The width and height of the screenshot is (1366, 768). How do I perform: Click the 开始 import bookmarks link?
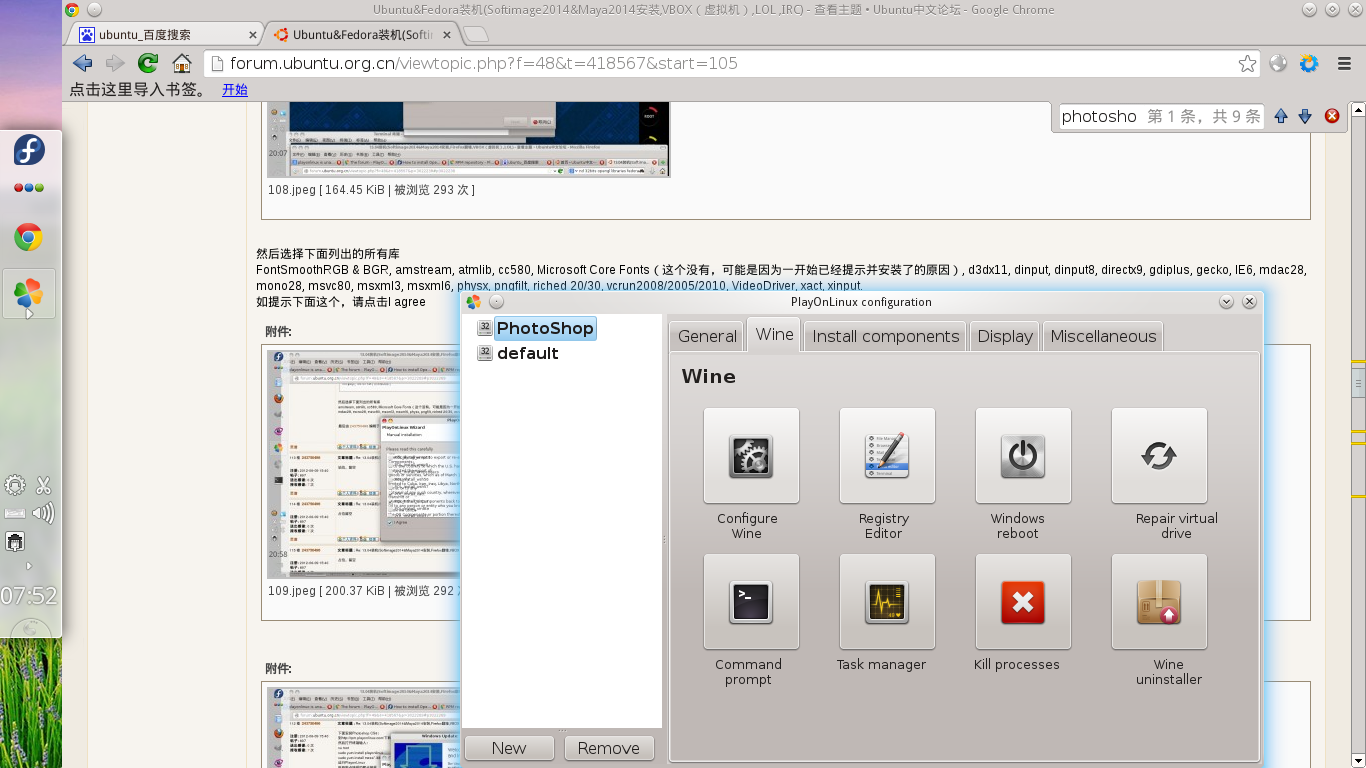coord(235,90)
